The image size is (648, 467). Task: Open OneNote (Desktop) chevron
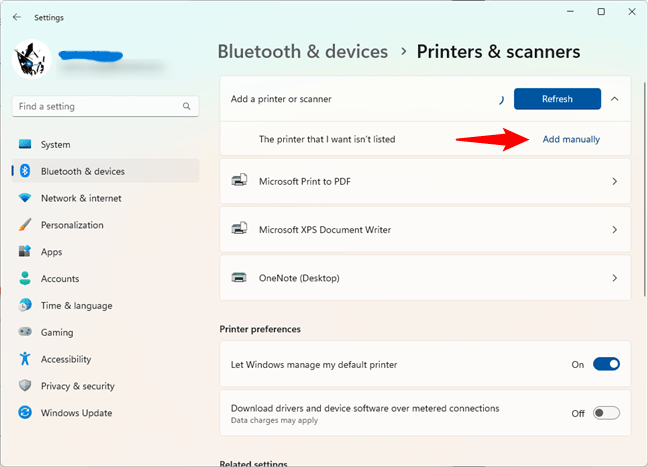point(615,278)
